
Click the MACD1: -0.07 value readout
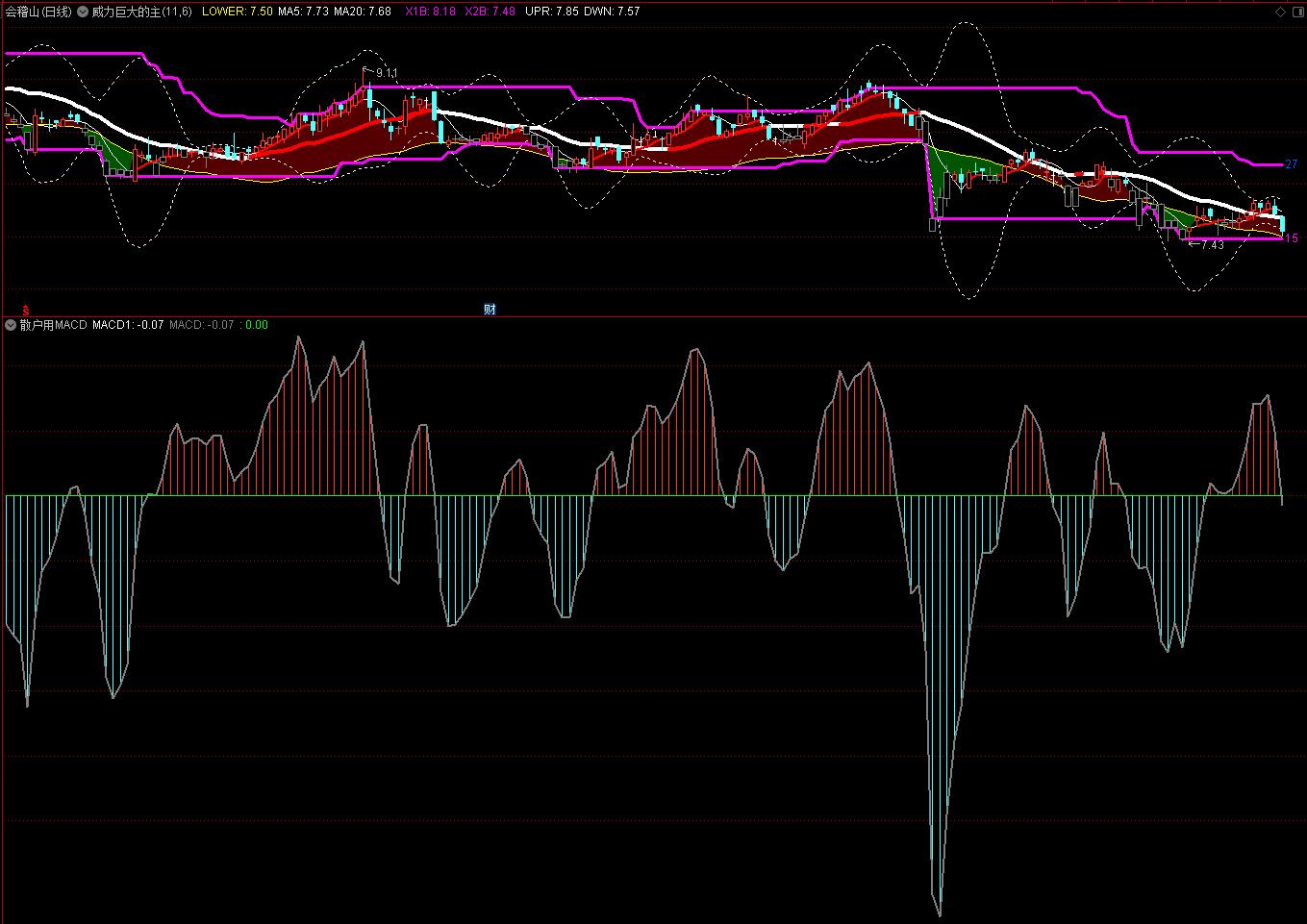click(128, 325)
